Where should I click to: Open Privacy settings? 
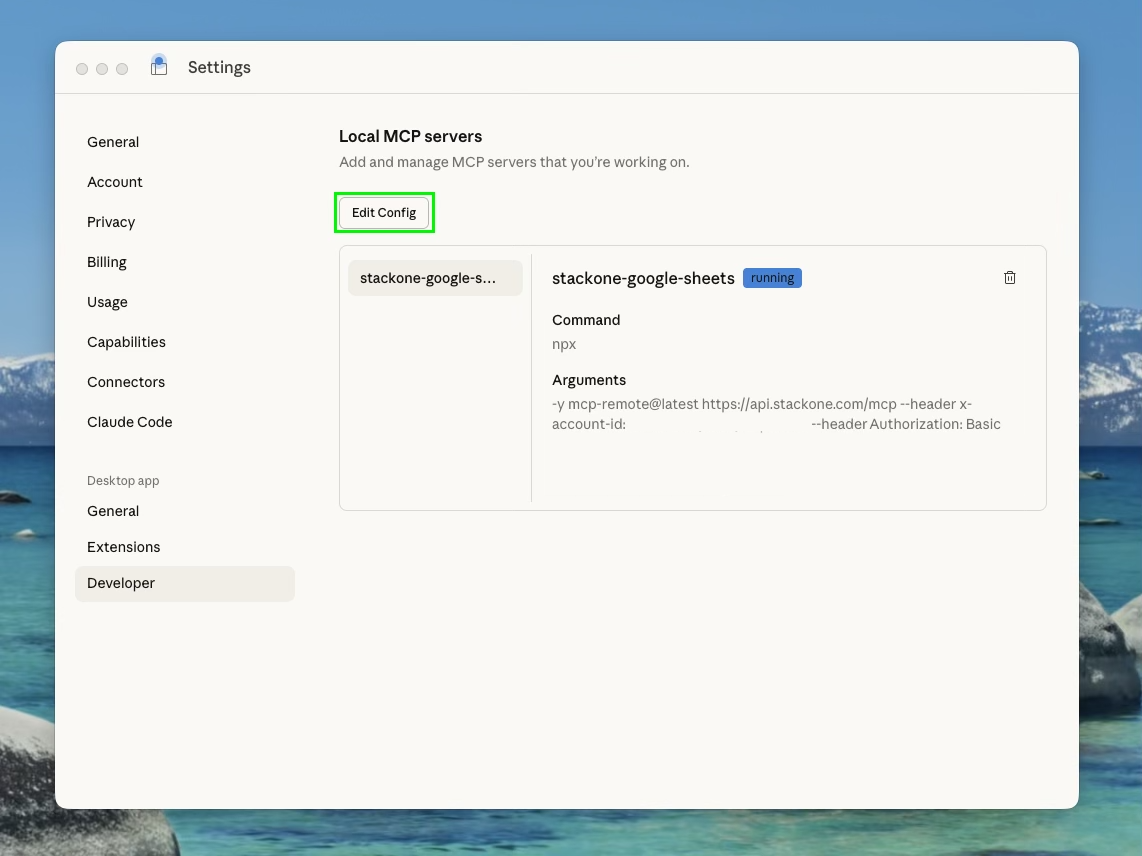coord(110,221)
